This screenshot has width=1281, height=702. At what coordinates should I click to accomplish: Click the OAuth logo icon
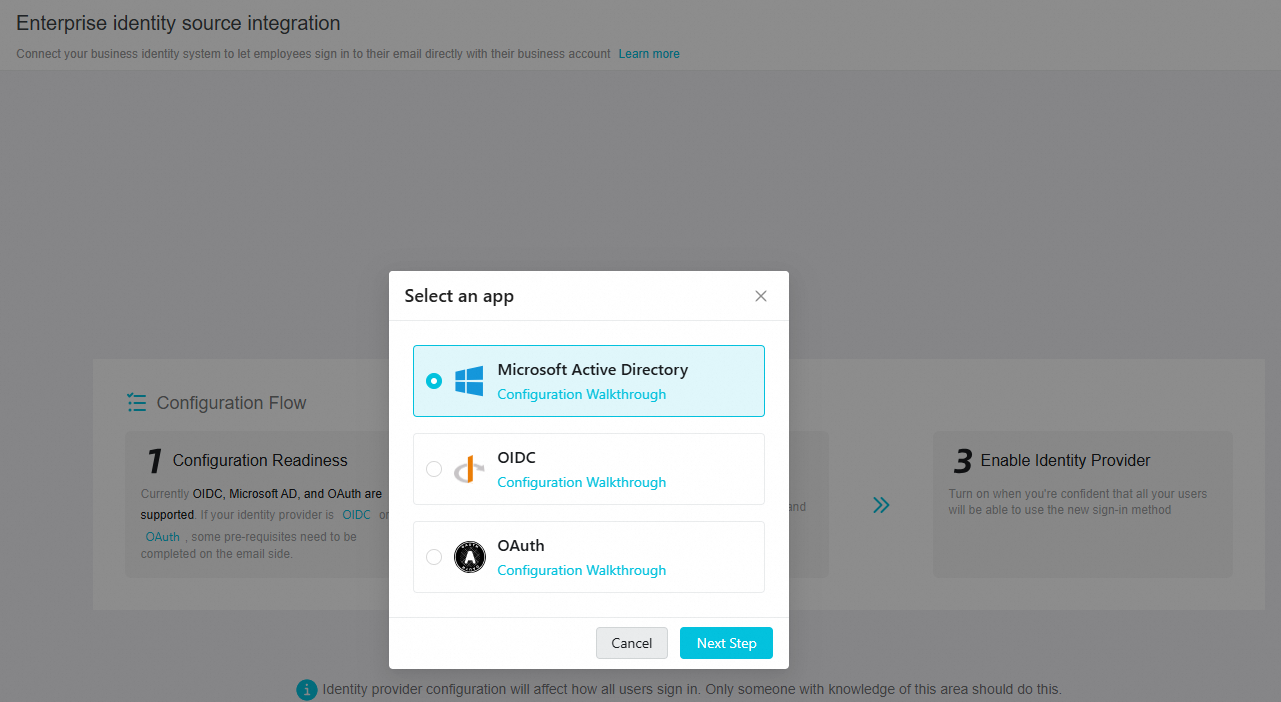tap(469, 557)
